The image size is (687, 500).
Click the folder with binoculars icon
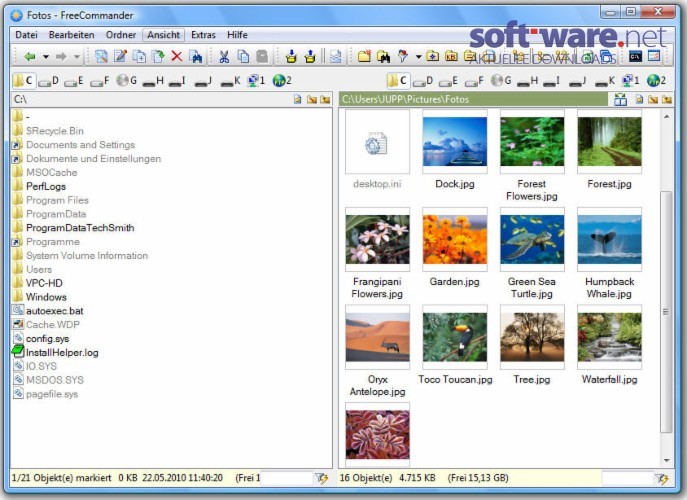click(383, 56)
